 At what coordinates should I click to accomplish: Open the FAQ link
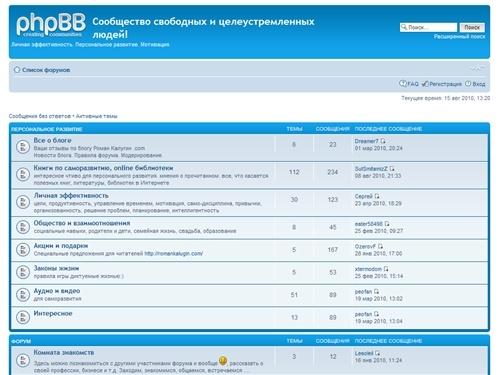tap(413, 84)
